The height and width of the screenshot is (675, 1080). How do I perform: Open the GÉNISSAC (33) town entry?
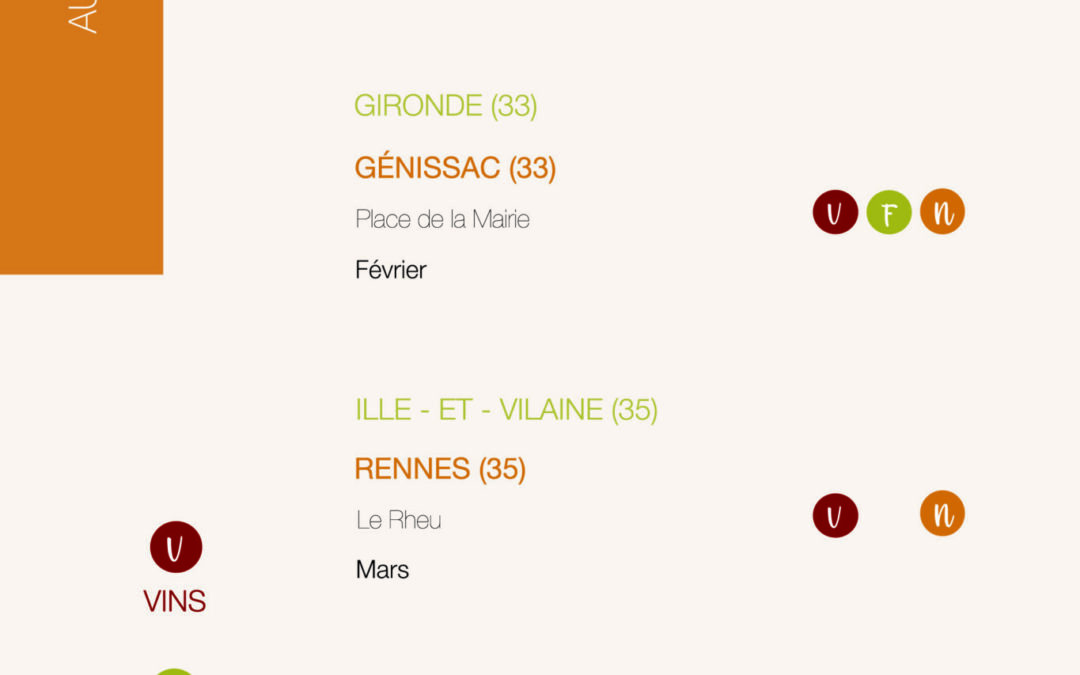tap(455, 167)
